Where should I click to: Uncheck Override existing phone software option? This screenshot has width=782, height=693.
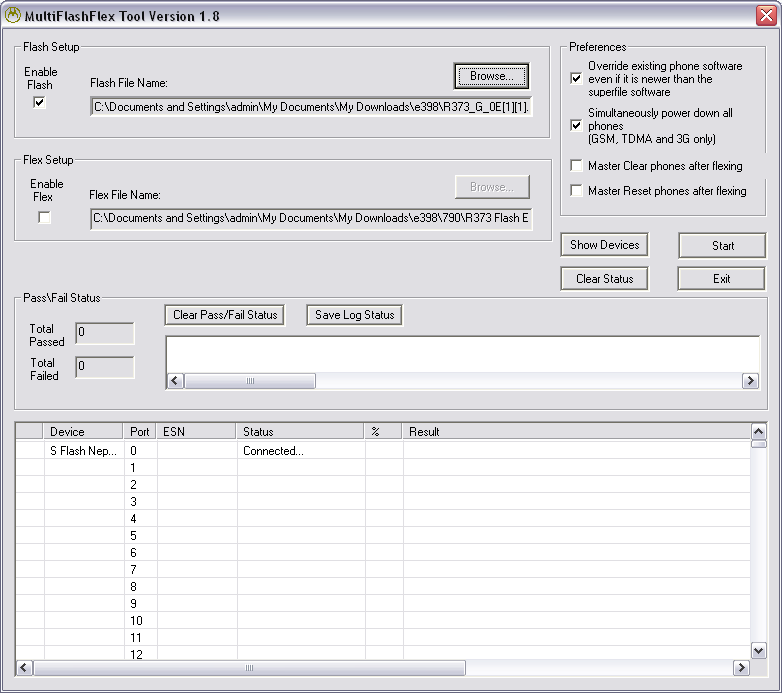pos(576,78)
